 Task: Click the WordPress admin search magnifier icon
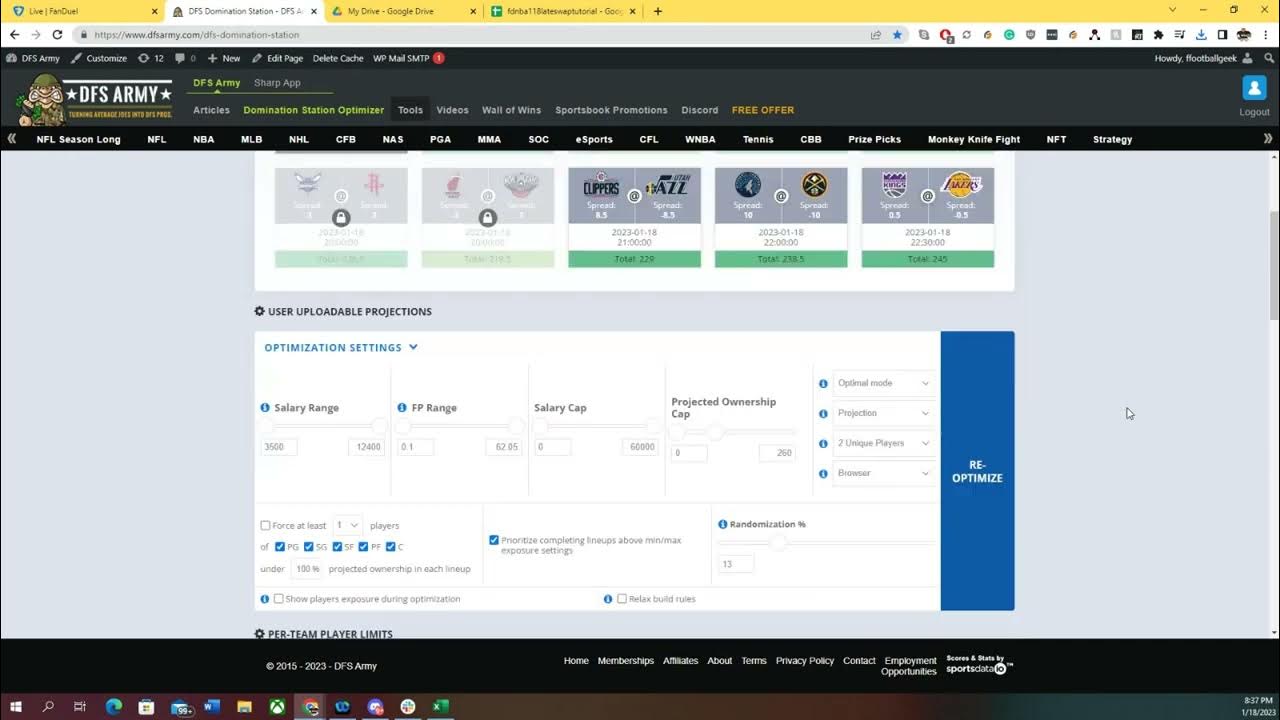1269,58
